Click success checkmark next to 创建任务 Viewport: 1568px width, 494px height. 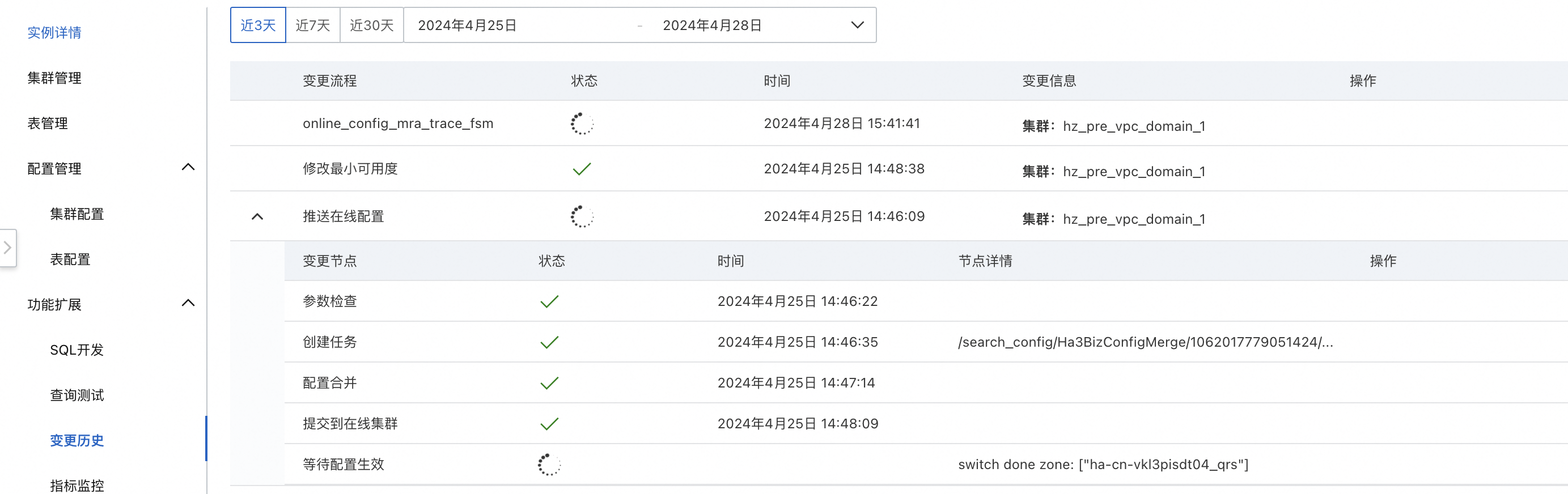[549, 343]
